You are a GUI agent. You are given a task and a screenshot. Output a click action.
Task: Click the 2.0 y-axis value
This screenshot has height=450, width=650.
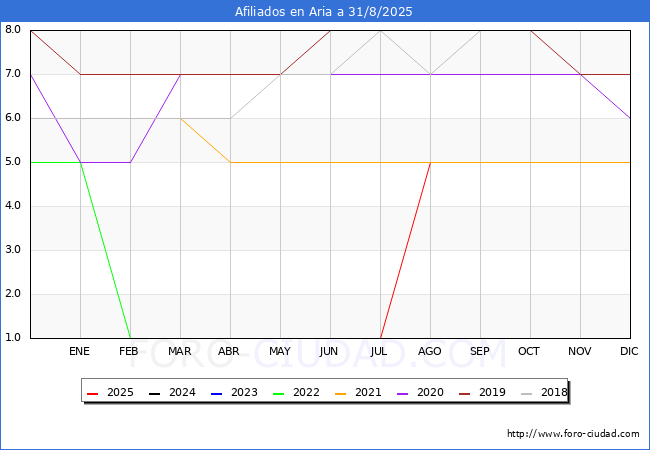[x=13, y=293]
